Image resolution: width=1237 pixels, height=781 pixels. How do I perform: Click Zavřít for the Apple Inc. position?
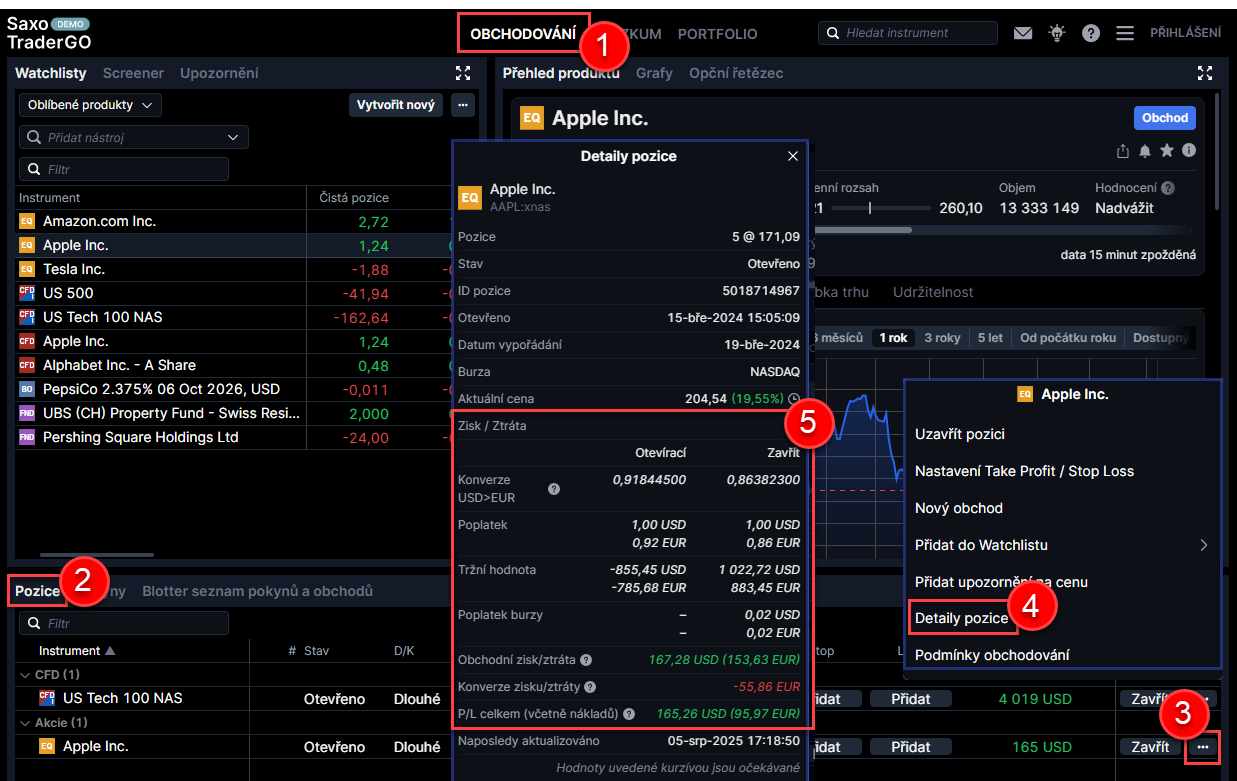(1150, 747)
